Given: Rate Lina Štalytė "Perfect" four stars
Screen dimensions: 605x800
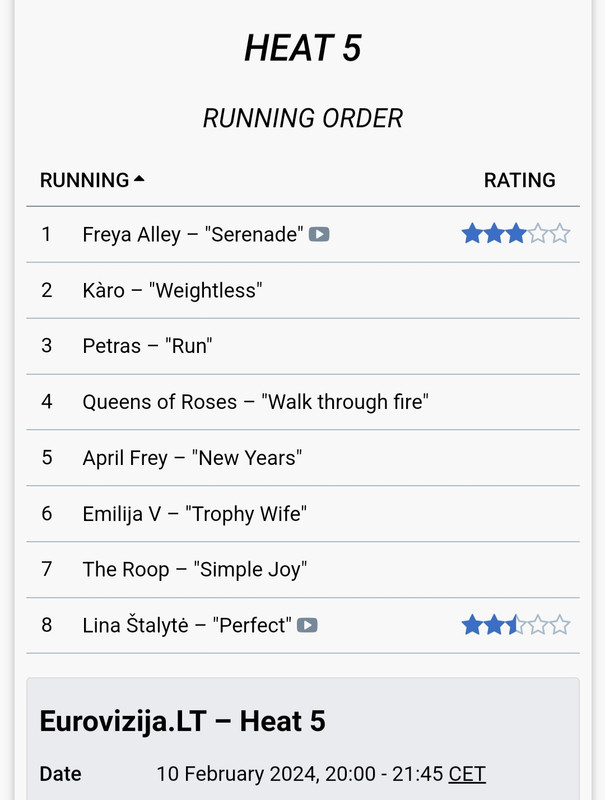Looking at the screenshot, I should click(x=538, y=626).
